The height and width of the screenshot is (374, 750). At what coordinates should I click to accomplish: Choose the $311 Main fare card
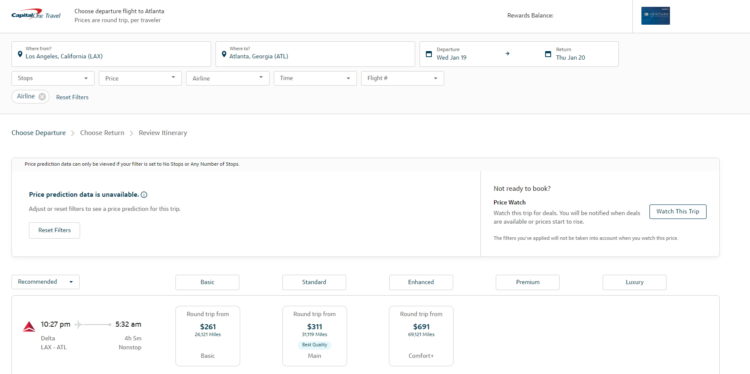tap(314, 336)
